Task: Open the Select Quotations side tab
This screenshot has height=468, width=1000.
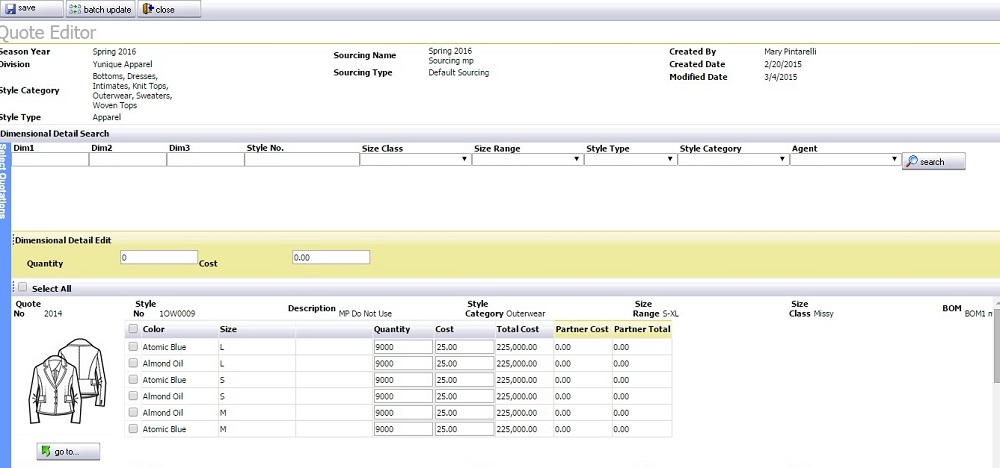Action: 5,182
